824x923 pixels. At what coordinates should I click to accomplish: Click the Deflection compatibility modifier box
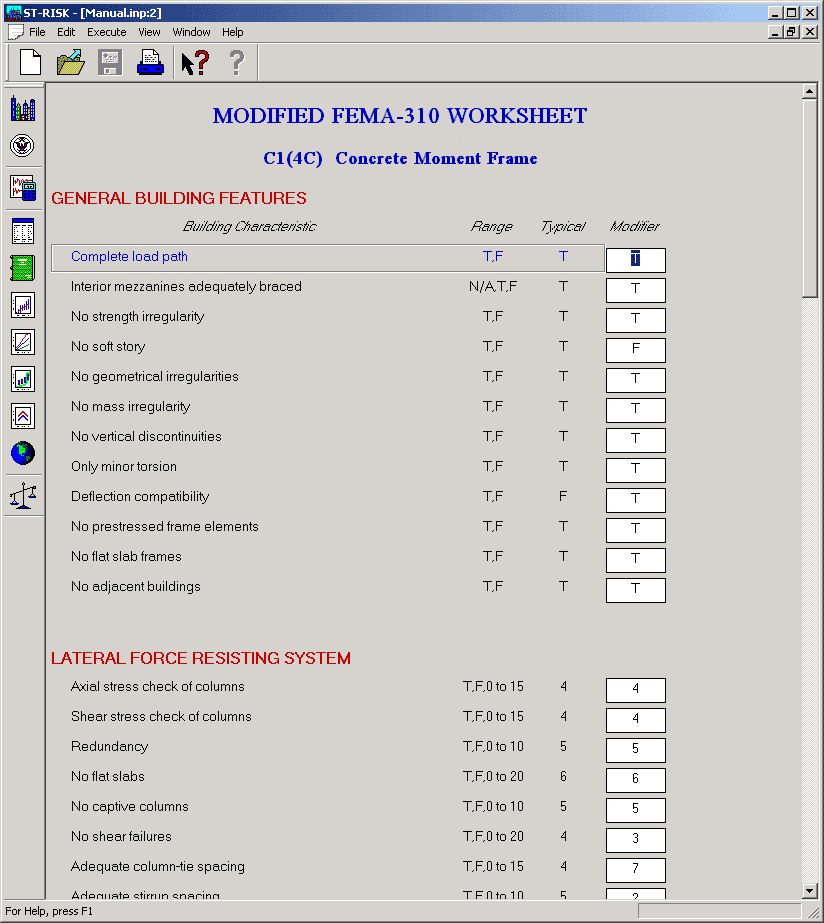tap(635, 500)
